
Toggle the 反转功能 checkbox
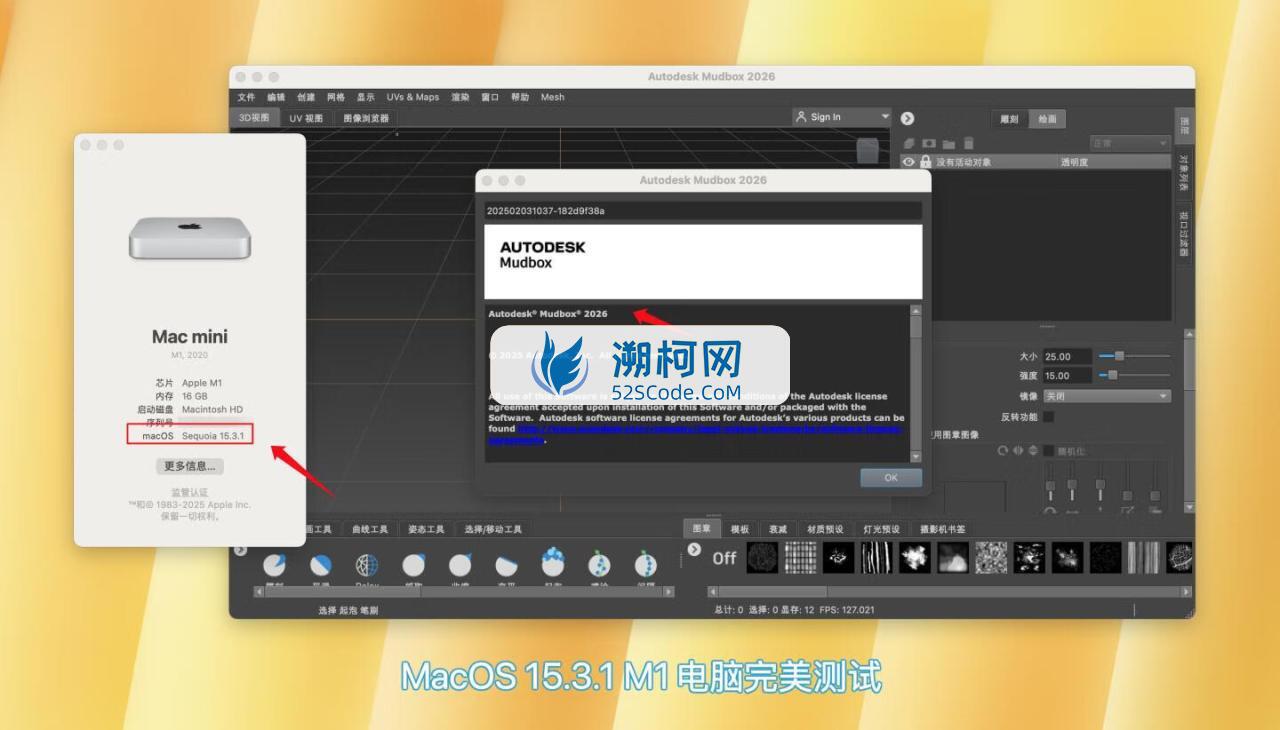pos(1048,416)
